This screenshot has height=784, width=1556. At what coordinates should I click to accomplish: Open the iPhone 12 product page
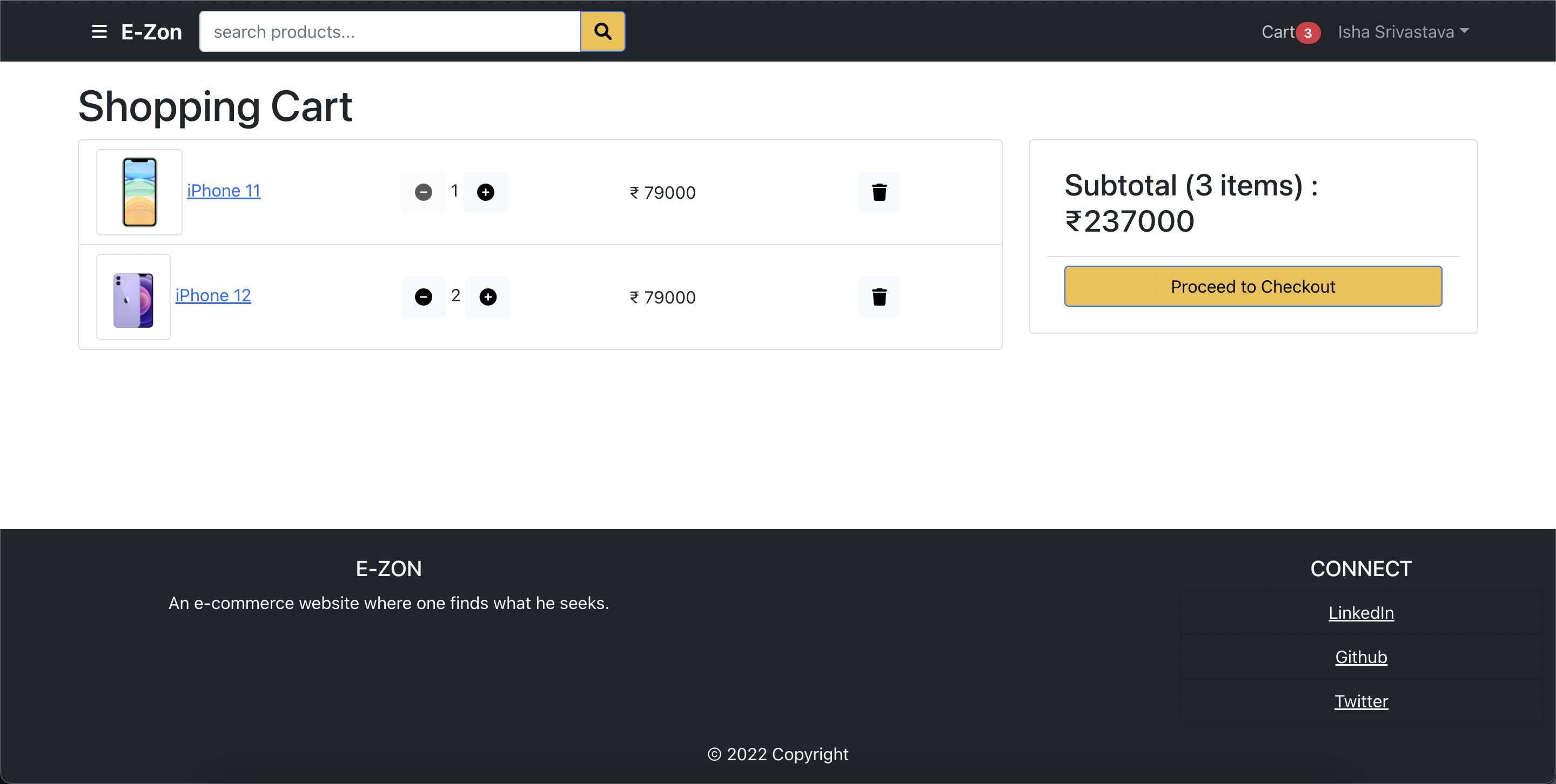213,295
